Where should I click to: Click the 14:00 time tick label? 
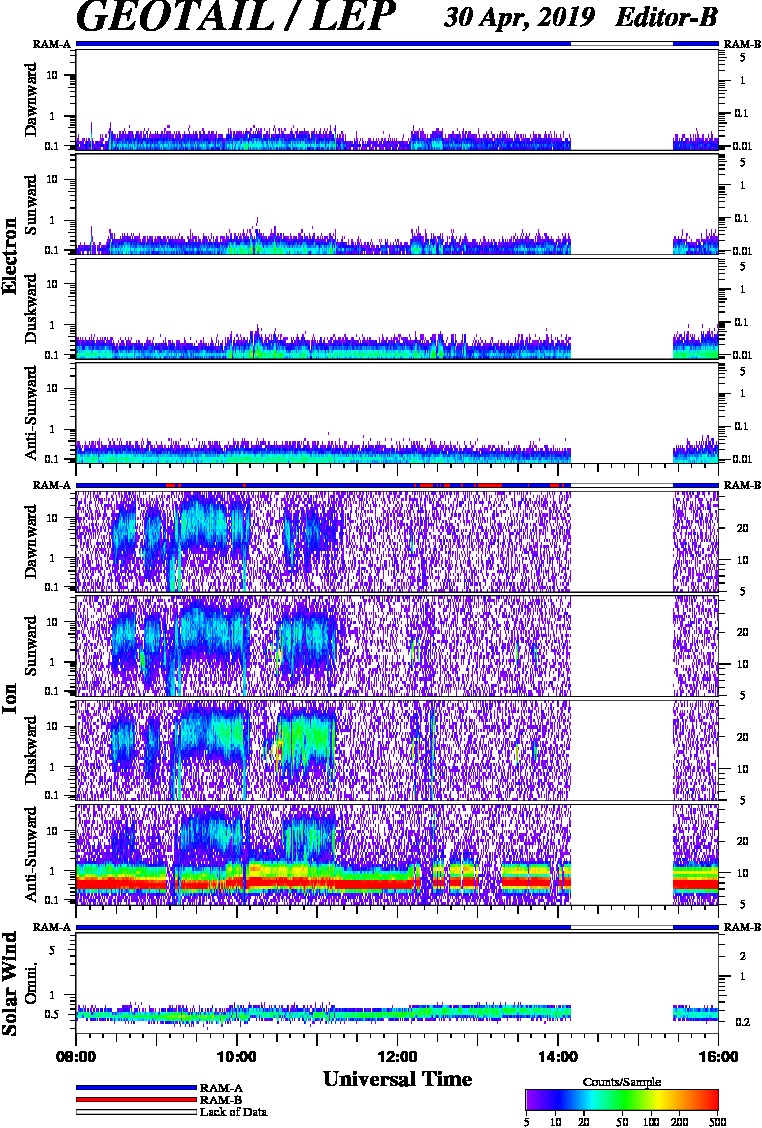click(558, 1057)
